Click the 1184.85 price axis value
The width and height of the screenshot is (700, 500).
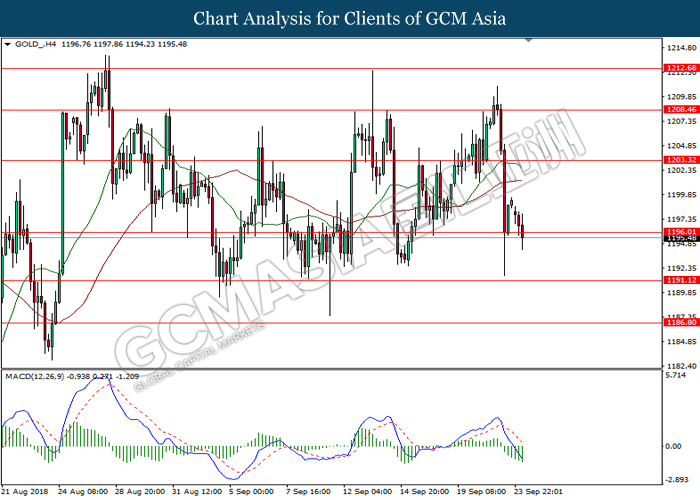tap(682, 342)
